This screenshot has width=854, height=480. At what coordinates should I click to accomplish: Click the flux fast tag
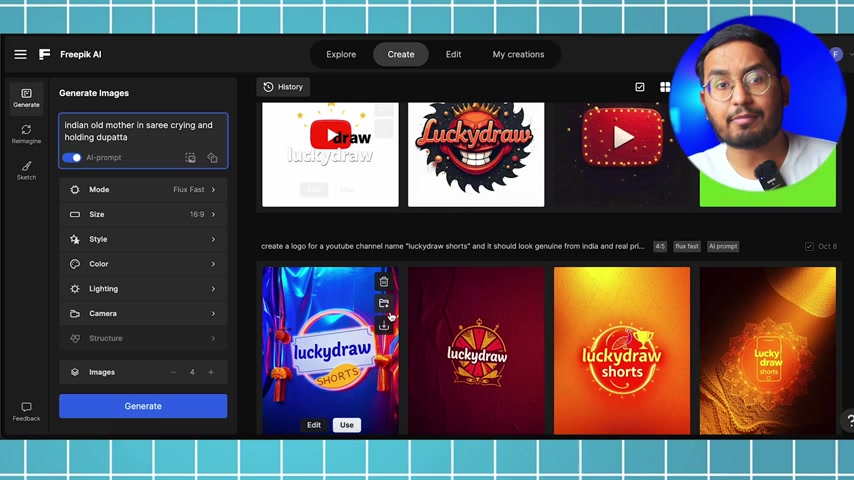pyautogui.click(x=687, y=246)
